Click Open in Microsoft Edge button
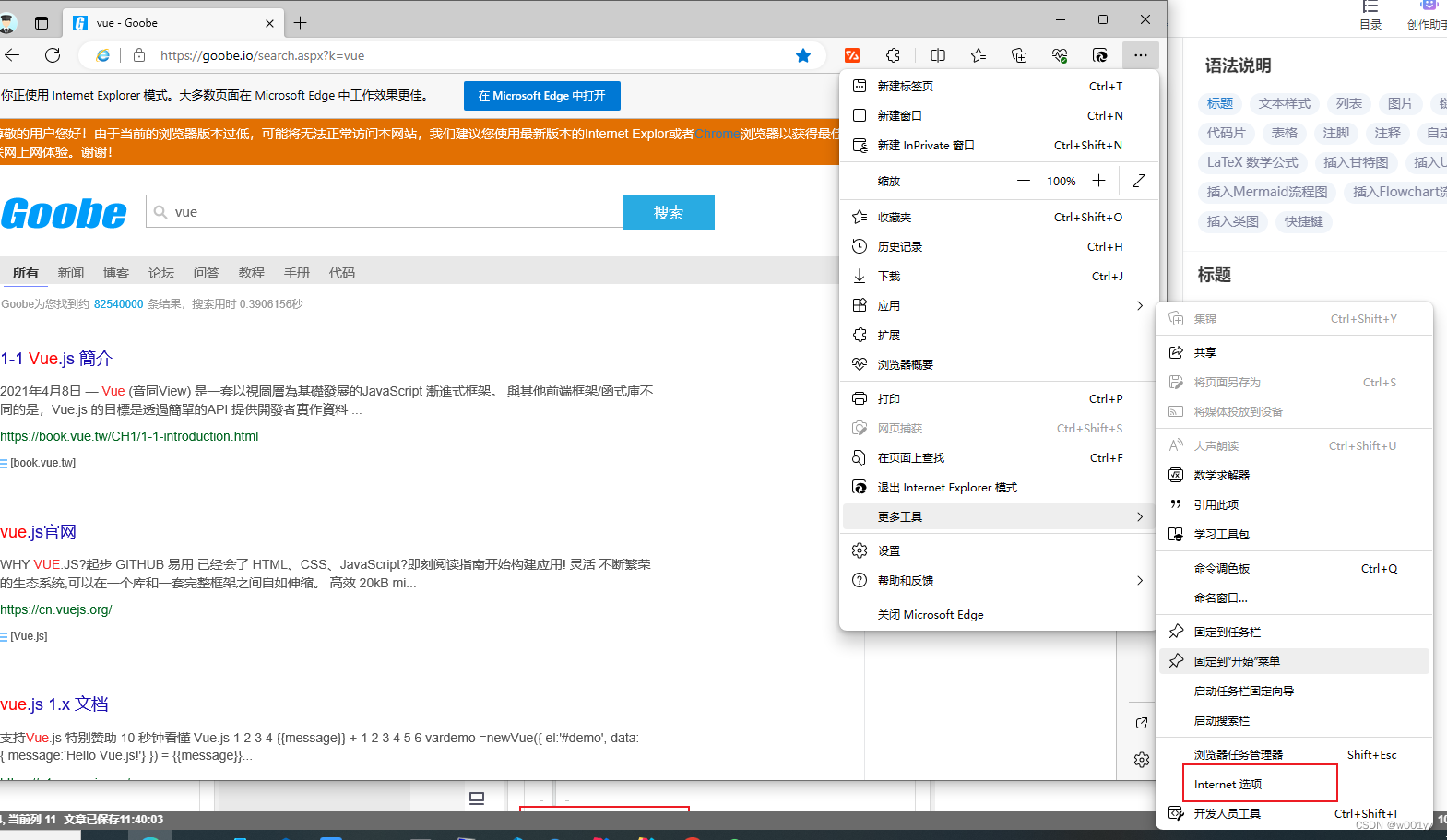Image resolution: width=1447 pixels, height=840 pixels. 542,96
